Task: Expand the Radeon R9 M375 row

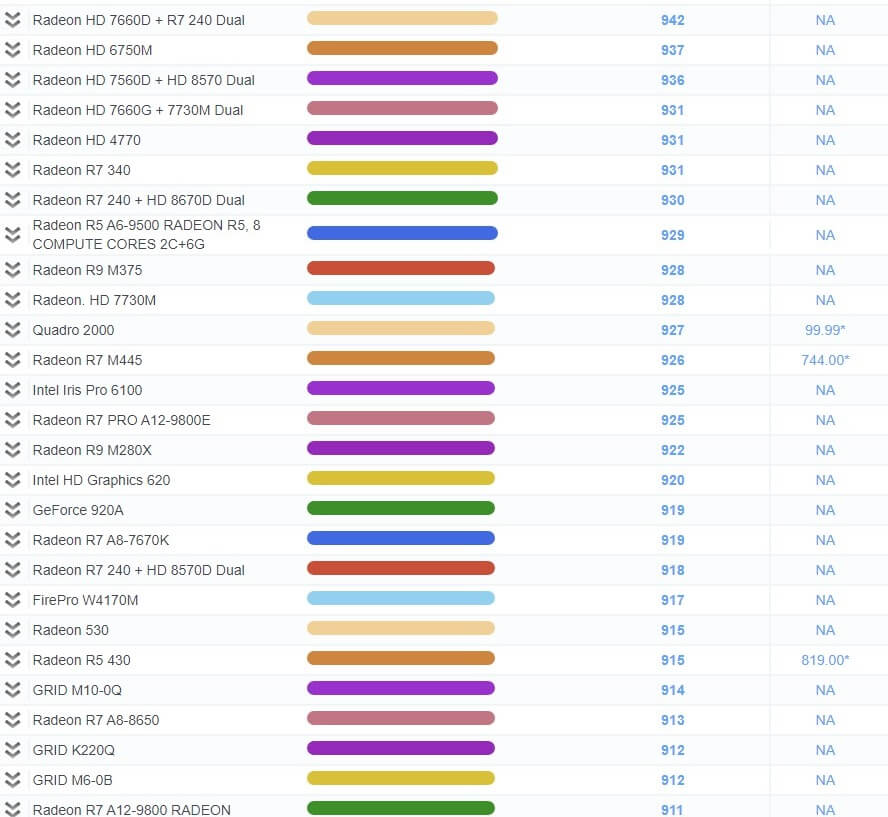Action: (12, 270)
